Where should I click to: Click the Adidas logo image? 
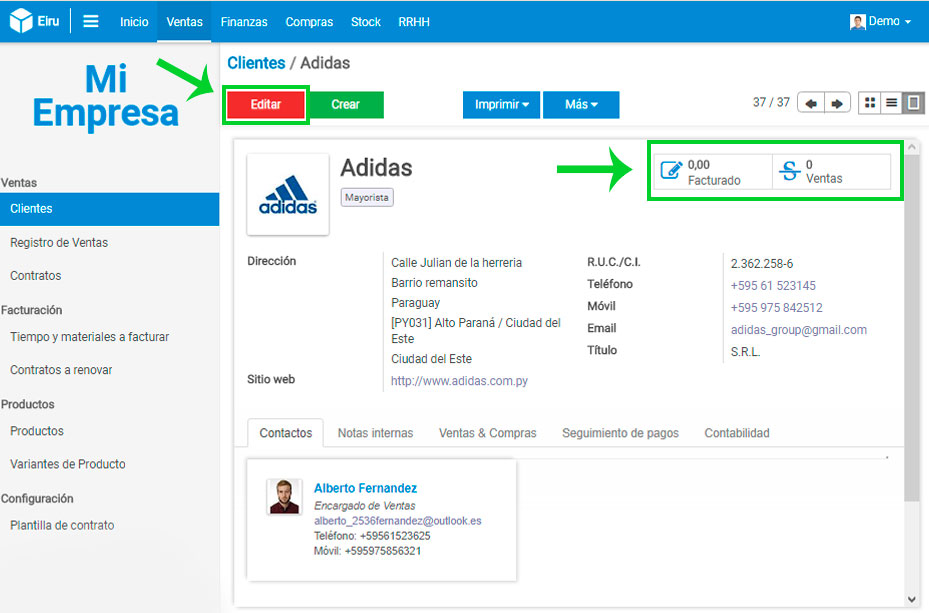click(x=288, y=195)
